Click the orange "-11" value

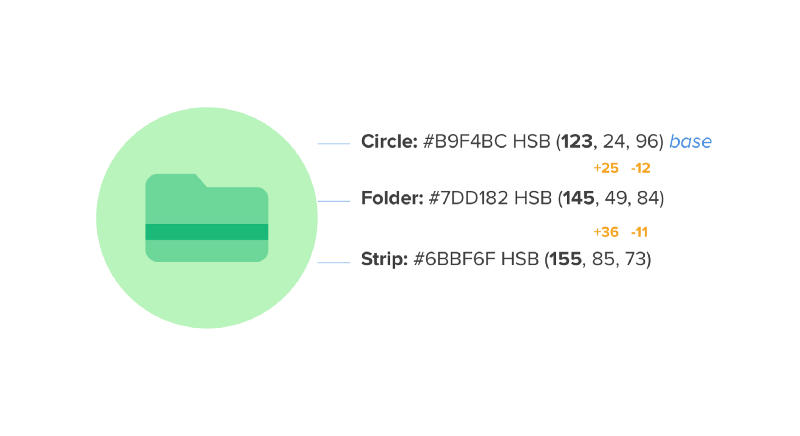[640, 232]
